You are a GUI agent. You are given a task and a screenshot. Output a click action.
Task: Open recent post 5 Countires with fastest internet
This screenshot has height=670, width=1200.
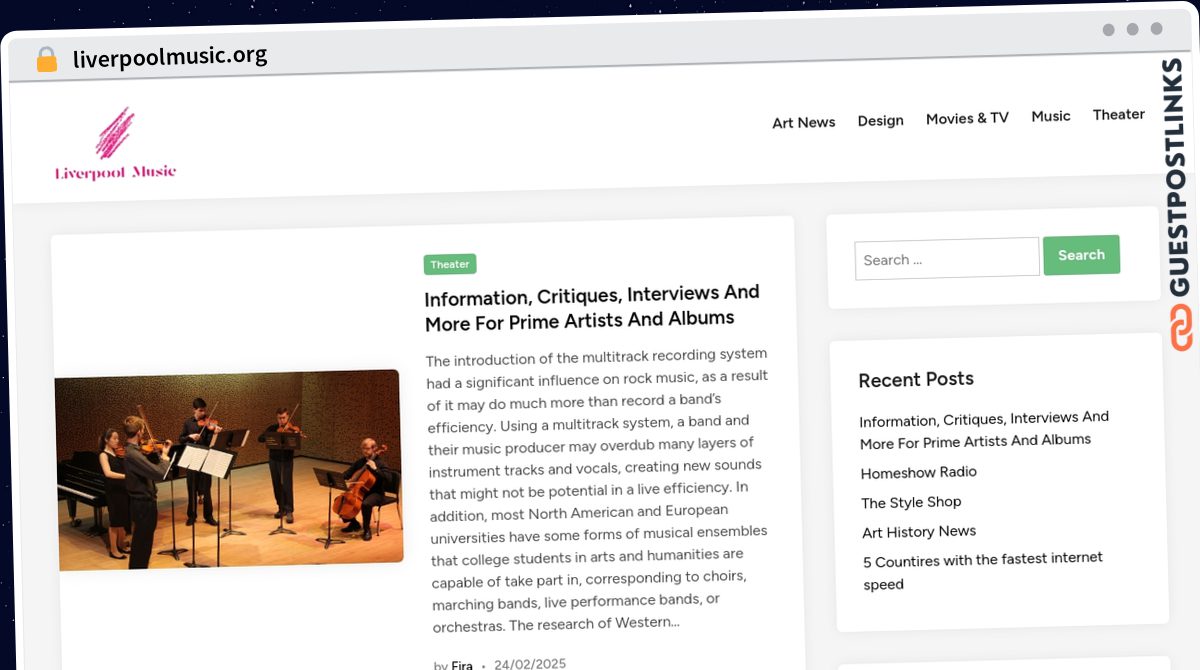(x=983, y=571)
